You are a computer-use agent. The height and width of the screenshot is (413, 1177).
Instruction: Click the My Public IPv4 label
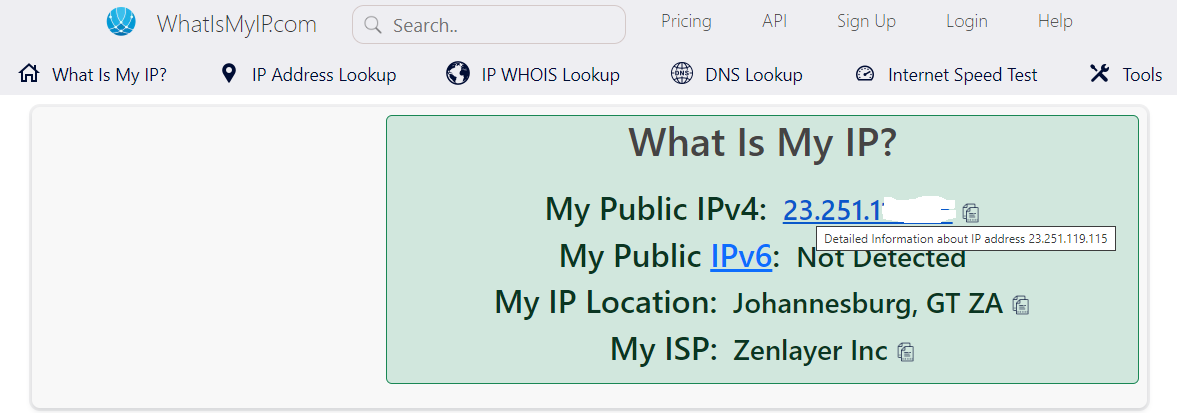point(655,210)
